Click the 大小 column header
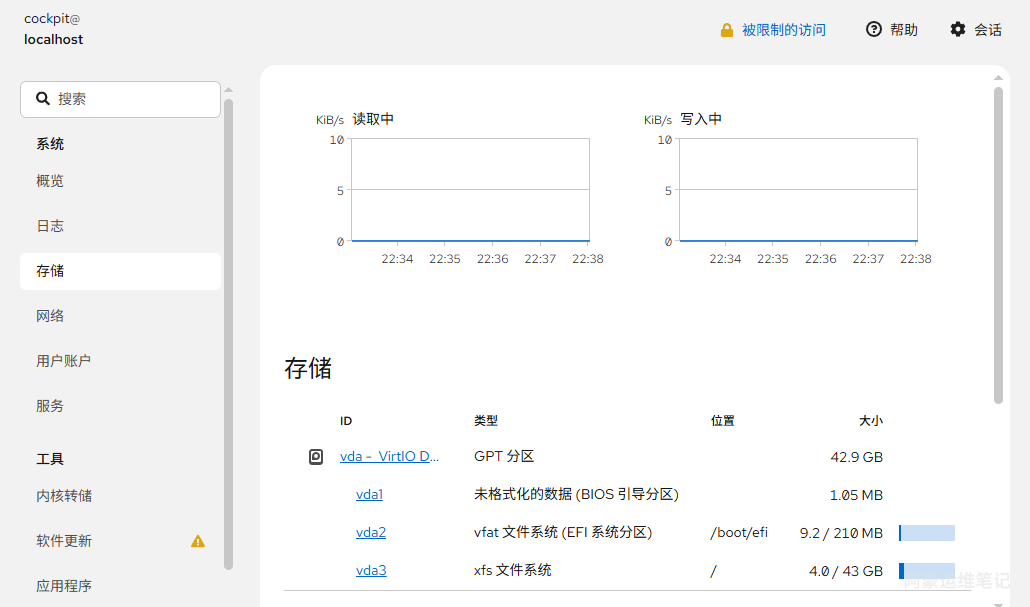The image size is (1030, 607). coord(871,421)
